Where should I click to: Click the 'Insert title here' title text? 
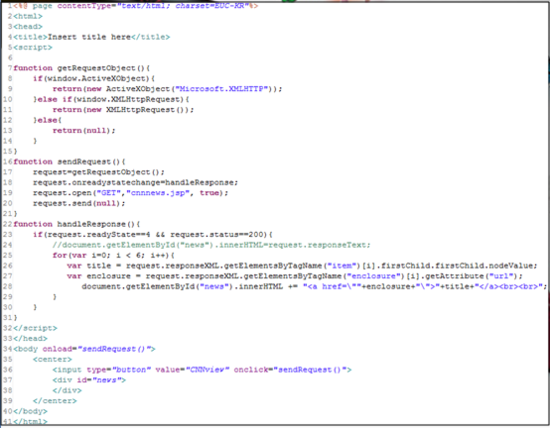pyautogui.click(x=89, y=37)
